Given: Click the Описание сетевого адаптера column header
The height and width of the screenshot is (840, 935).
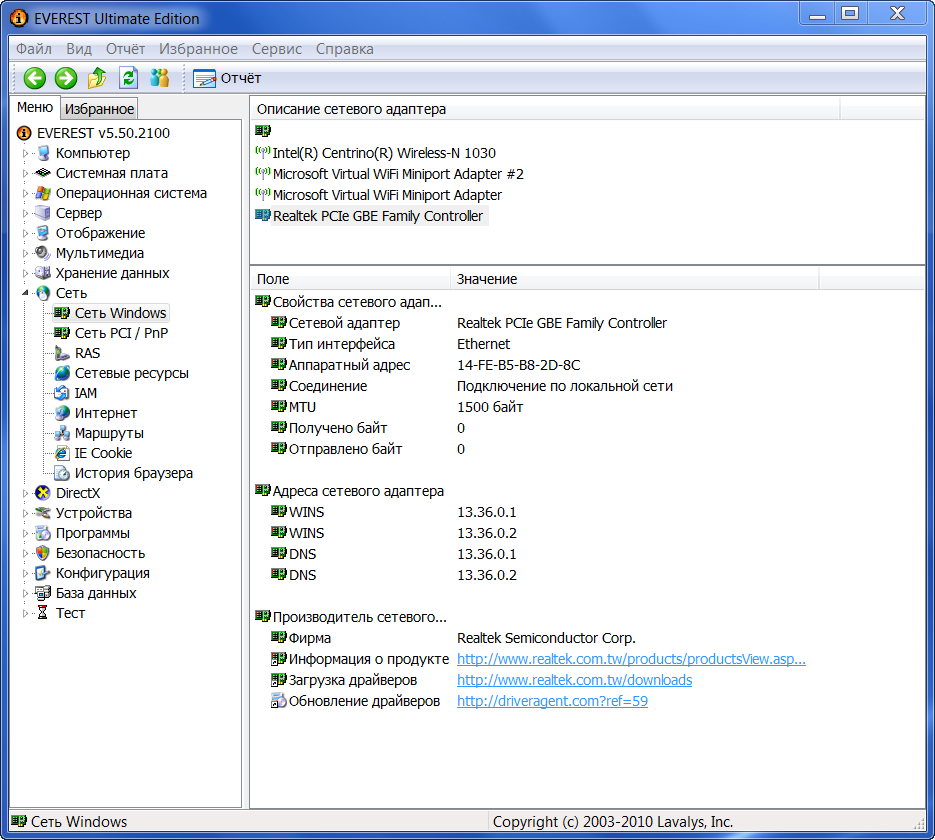Looking at the screenshot, I should pyautogui.click(x=545, y=109).
